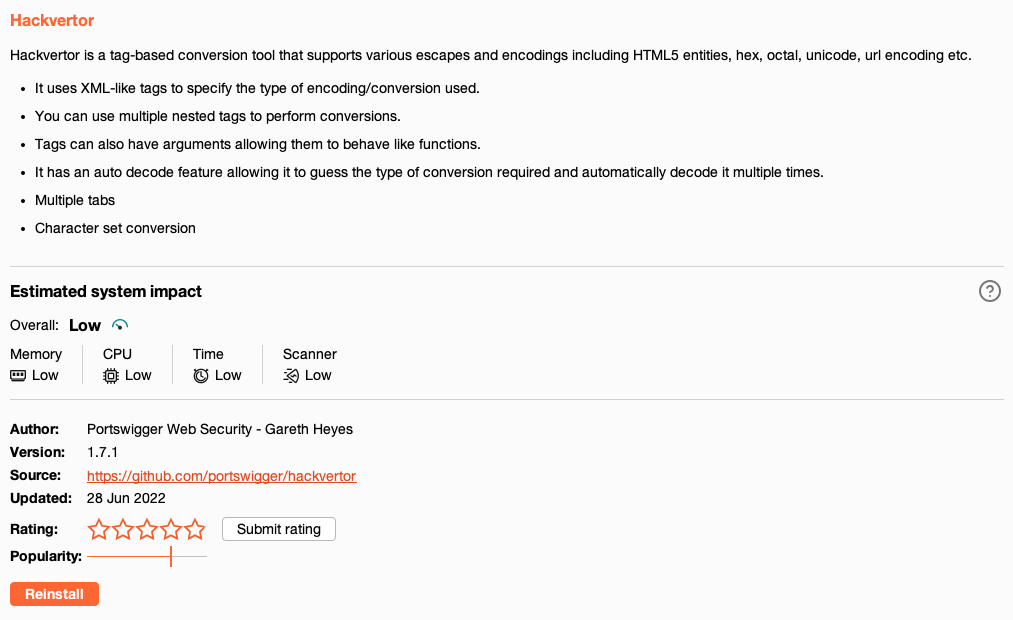This screenshot has width=1013, height=620.
Task: Click the Scanner impact icon
Action: (291, 375)
